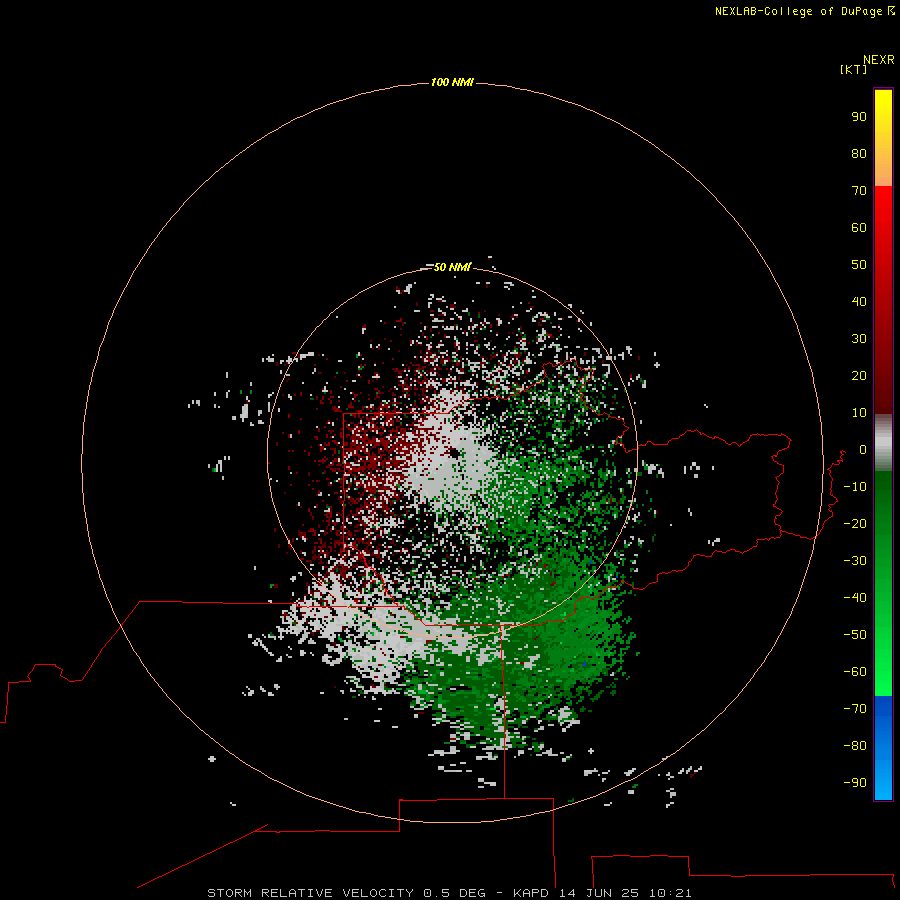Click the KT units label above the color scale

tap(853, 69)
